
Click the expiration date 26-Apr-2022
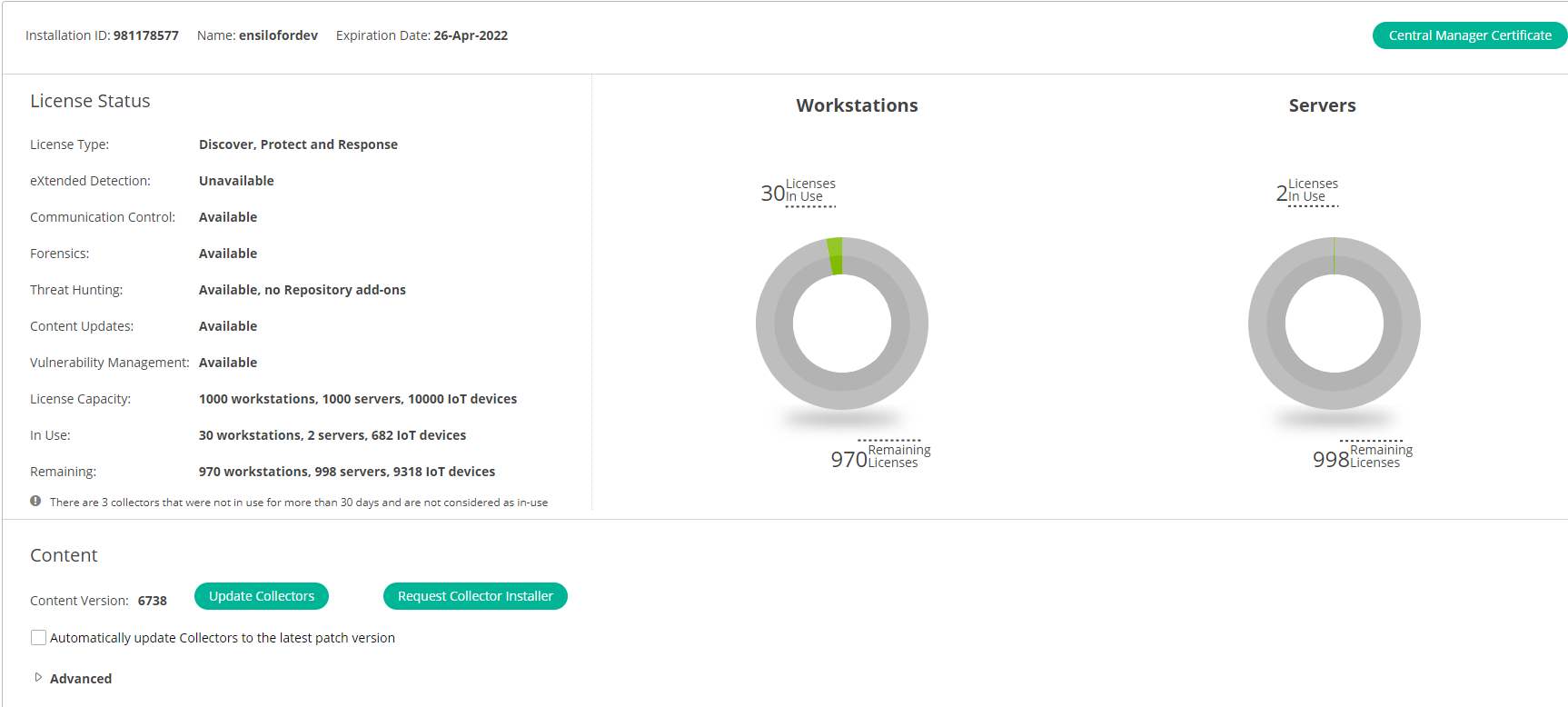pyautogui.click(x=471, y=35)
